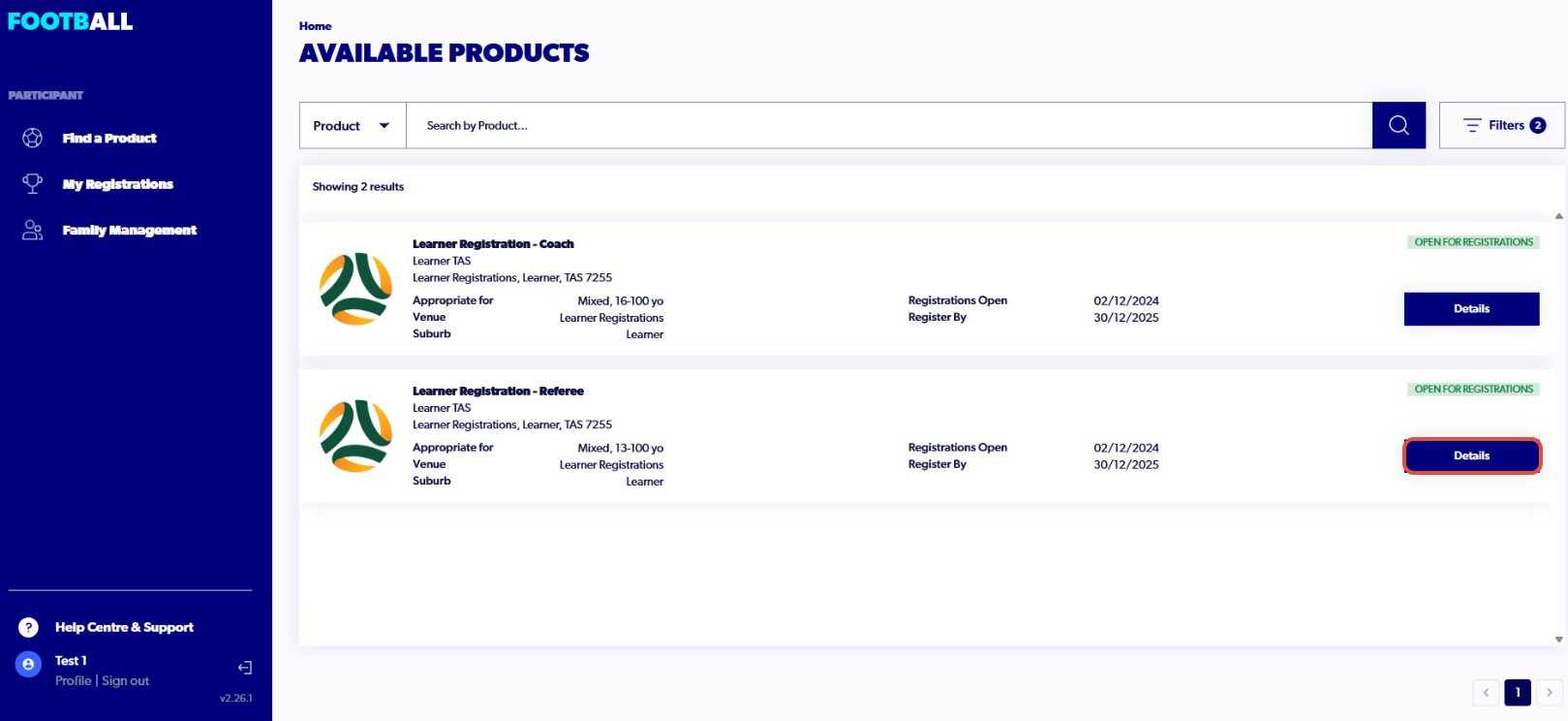The height and width of the screenshot is (721, 1568).
Task: Open the Filters panel button
Action: click(x=1501, y=125)
